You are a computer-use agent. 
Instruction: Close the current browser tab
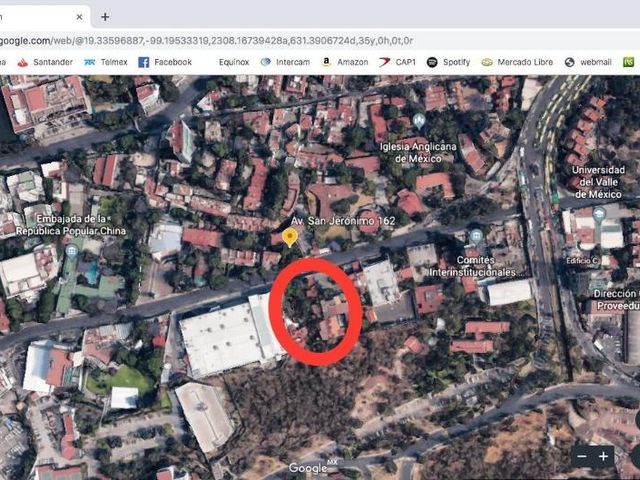(79, 17)
